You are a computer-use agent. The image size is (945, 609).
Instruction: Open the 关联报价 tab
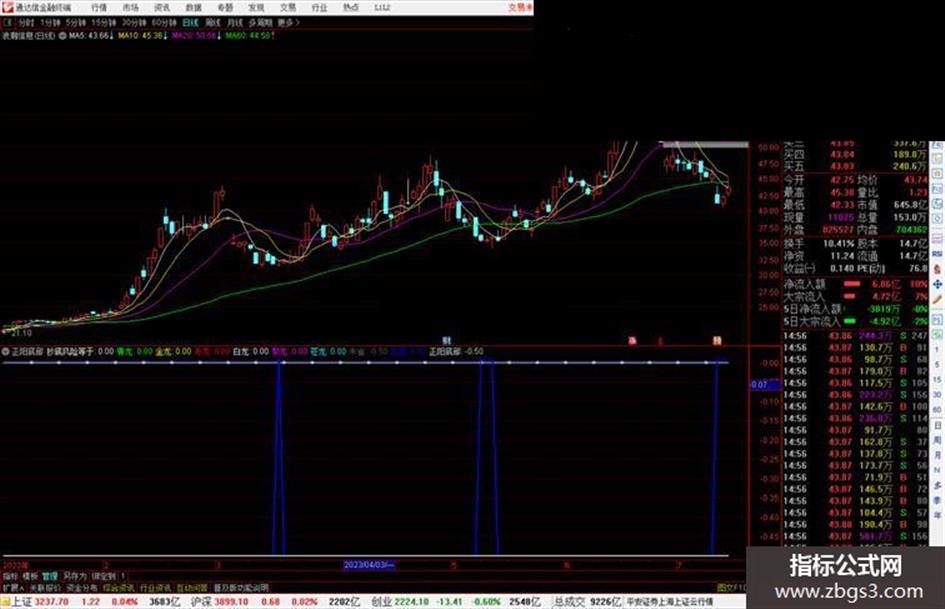(45, 587)
